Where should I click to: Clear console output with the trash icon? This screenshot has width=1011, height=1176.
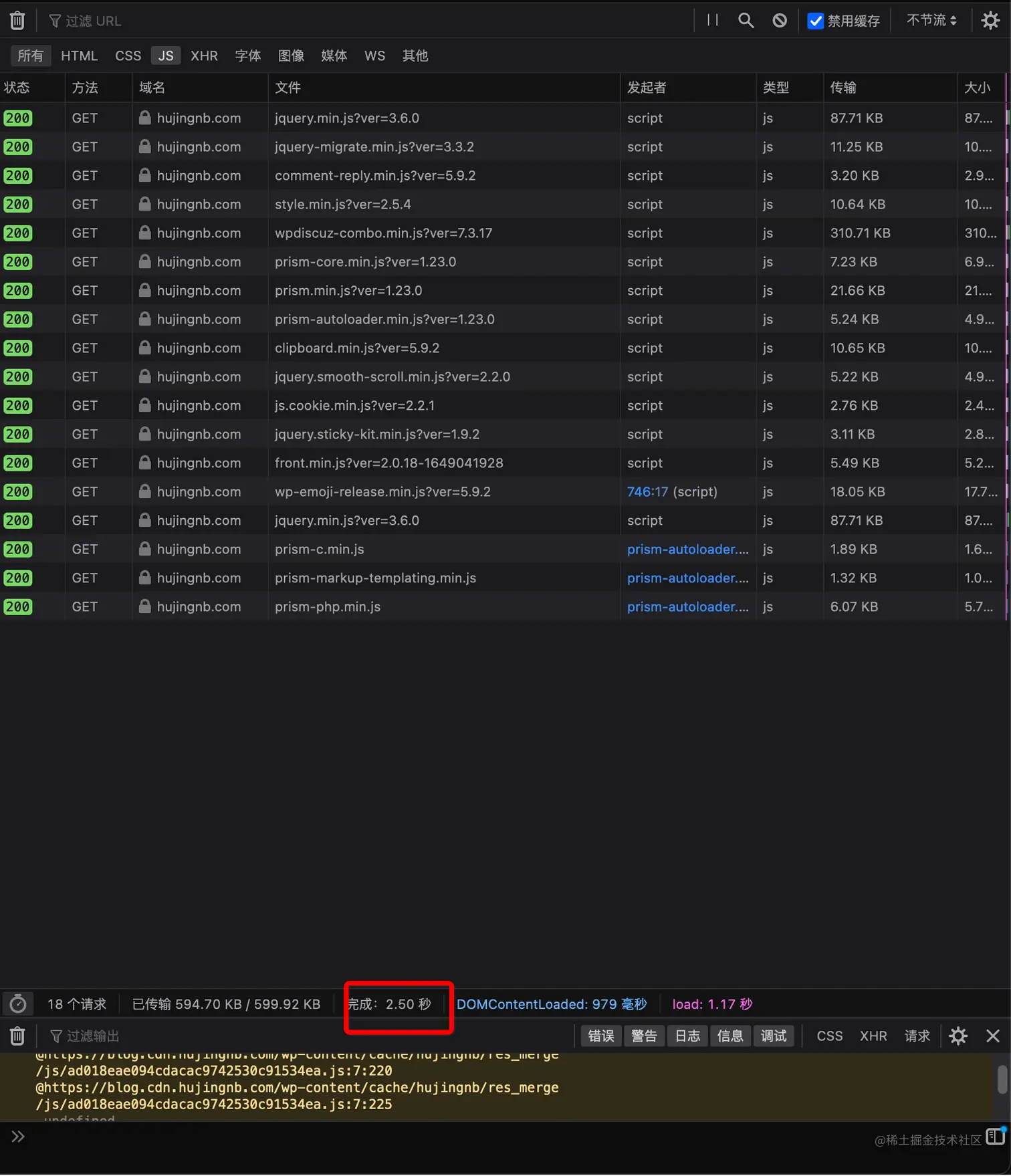(x=17, y=1036)
